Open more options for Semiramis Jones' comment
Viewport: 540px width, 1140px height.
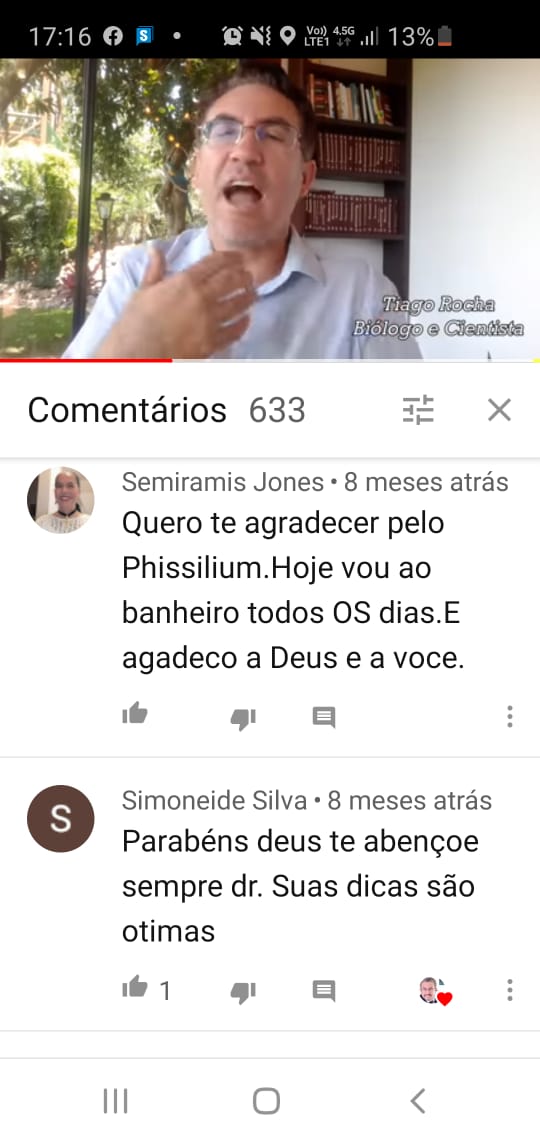tap(509, 717)
